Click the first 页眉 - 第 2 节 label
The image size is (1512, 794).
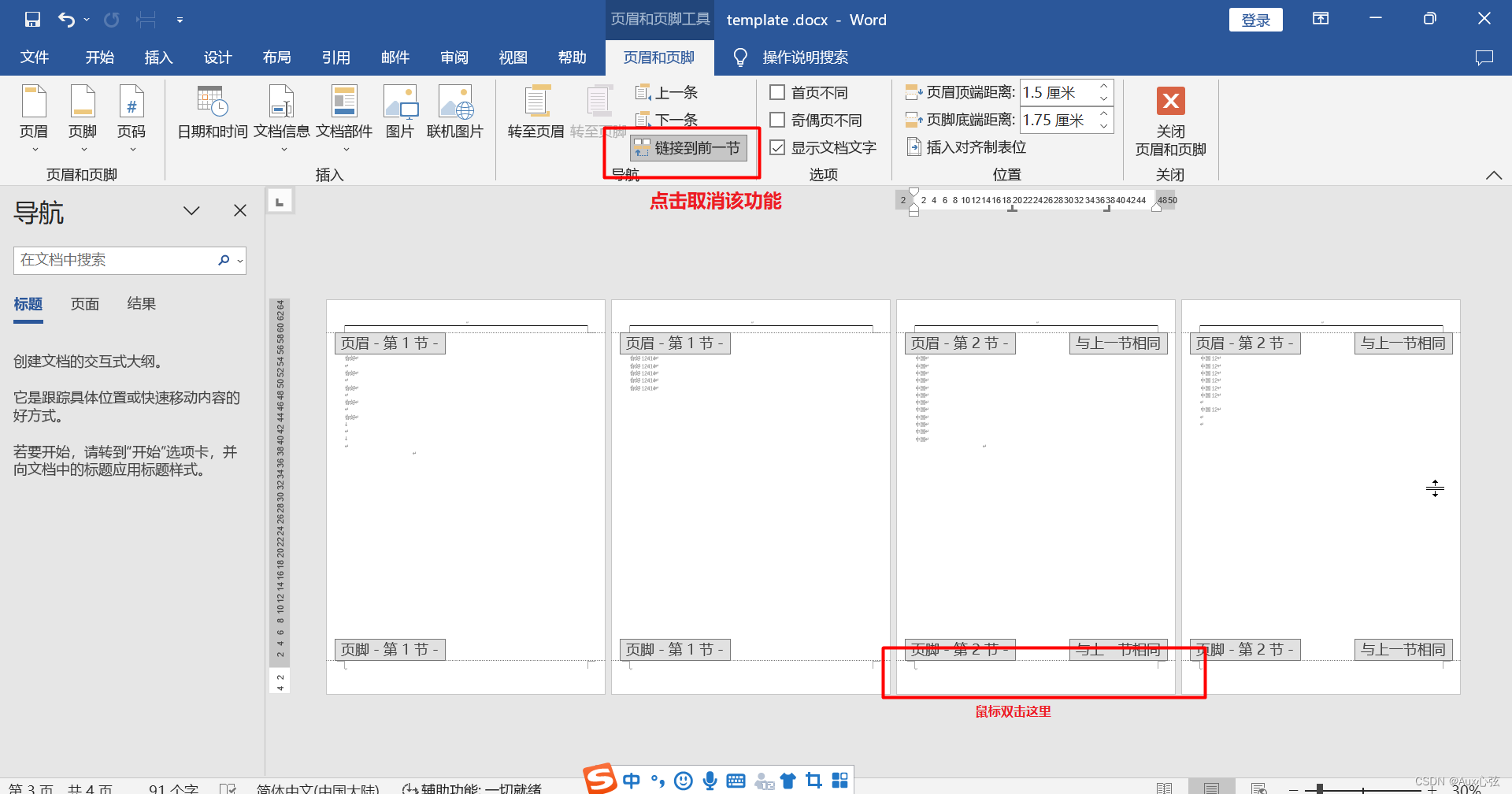point(960,343)
